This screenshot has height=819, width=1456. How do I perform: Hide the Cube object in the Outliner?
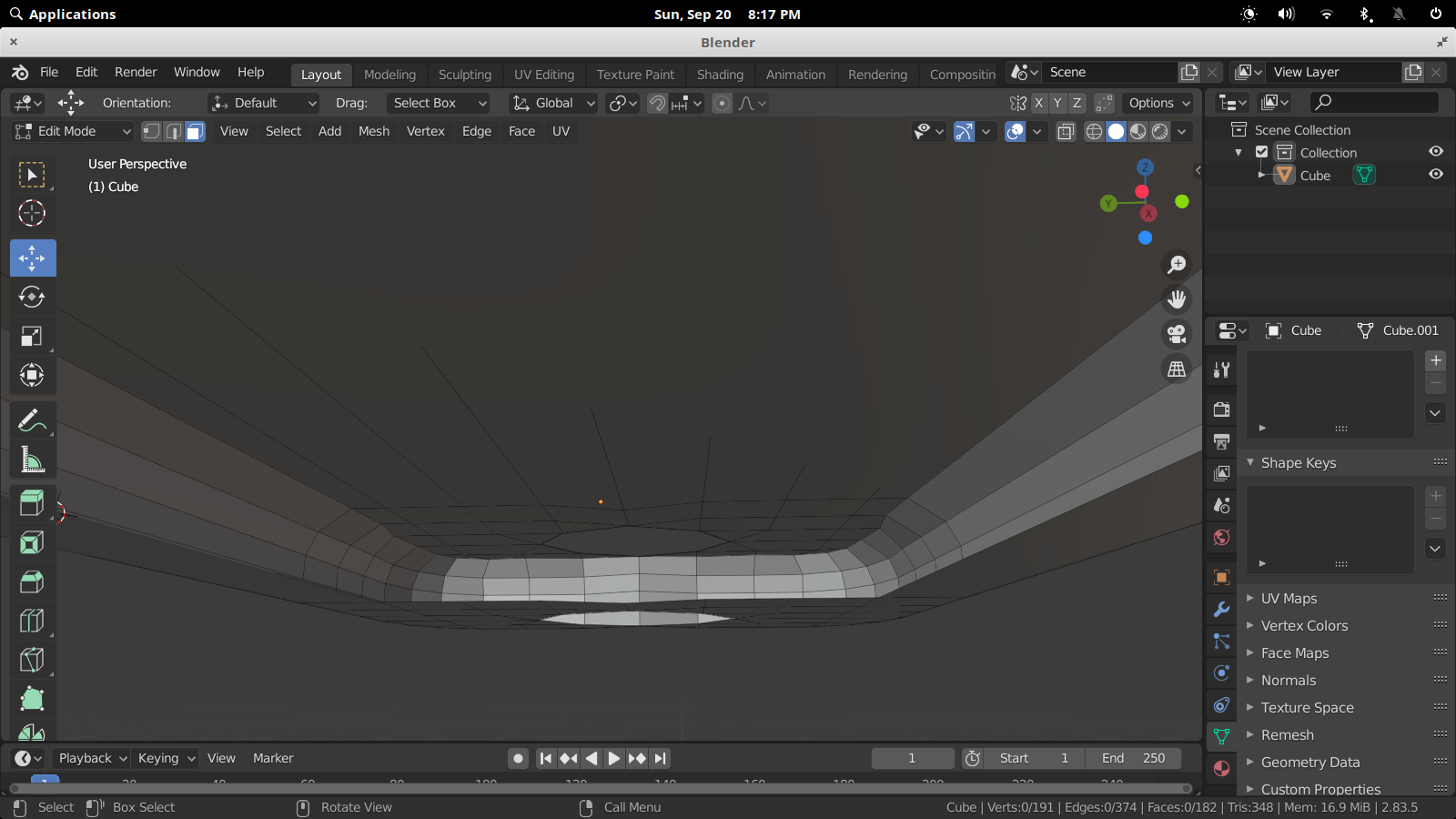[x=1436, y=175]
